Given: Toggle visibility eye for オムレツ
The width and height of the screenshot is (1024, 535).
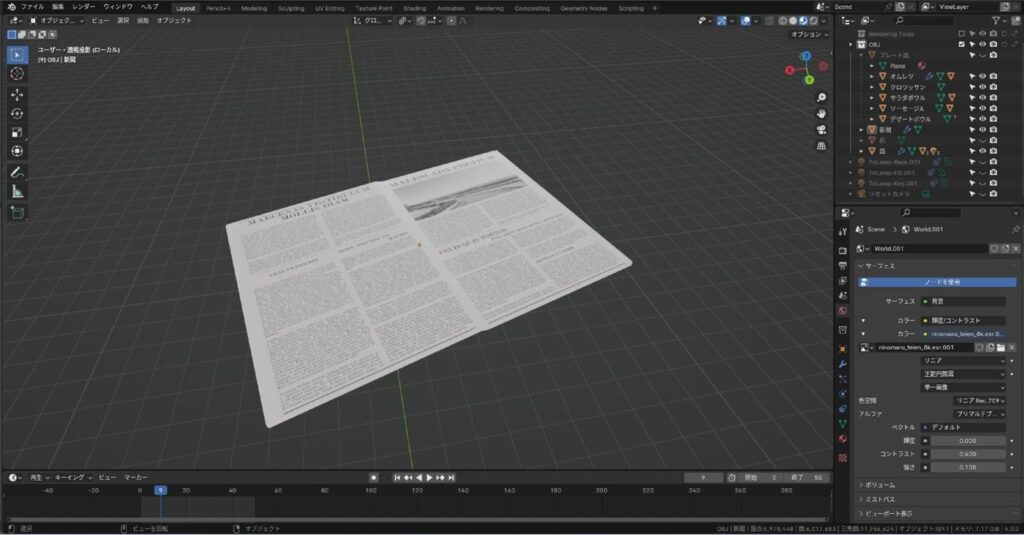Looking at the screenshot, I should pyautogui.click(x=982, y=76).
